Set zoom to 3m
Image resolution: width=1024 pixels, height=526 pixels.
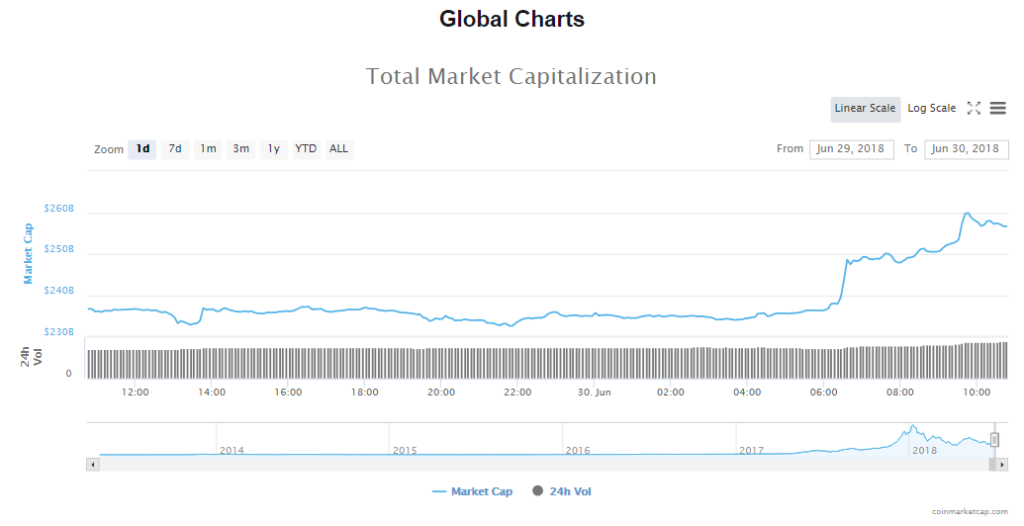(x=240, y=149)
